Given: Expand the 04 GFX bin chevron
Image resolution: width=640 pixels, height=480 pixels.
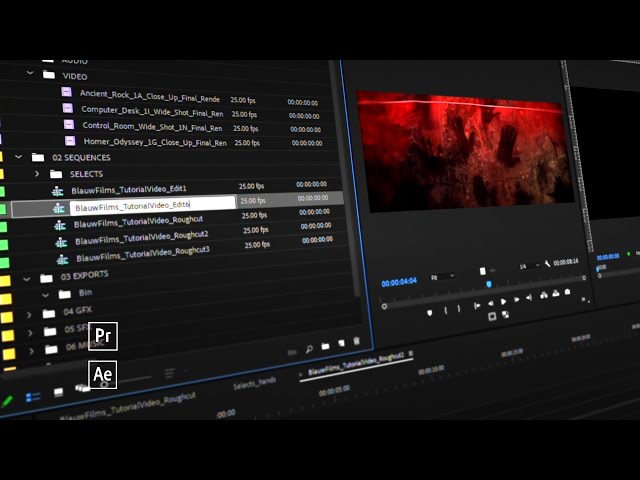Looking at the screenshot, I should 29,315.
